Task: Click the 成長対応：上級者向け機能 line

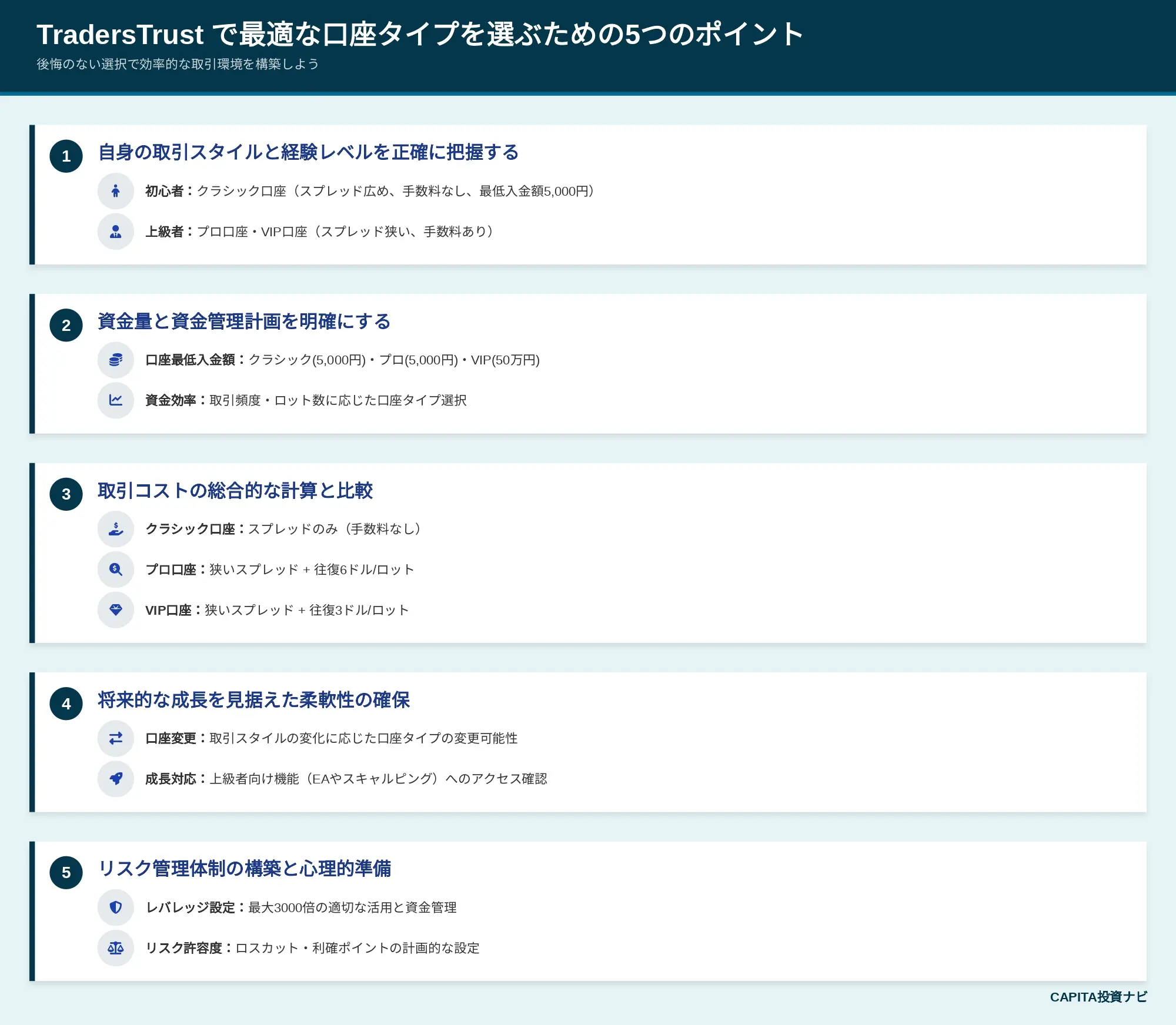Action: pyautogui.click(x=346, y=779)
